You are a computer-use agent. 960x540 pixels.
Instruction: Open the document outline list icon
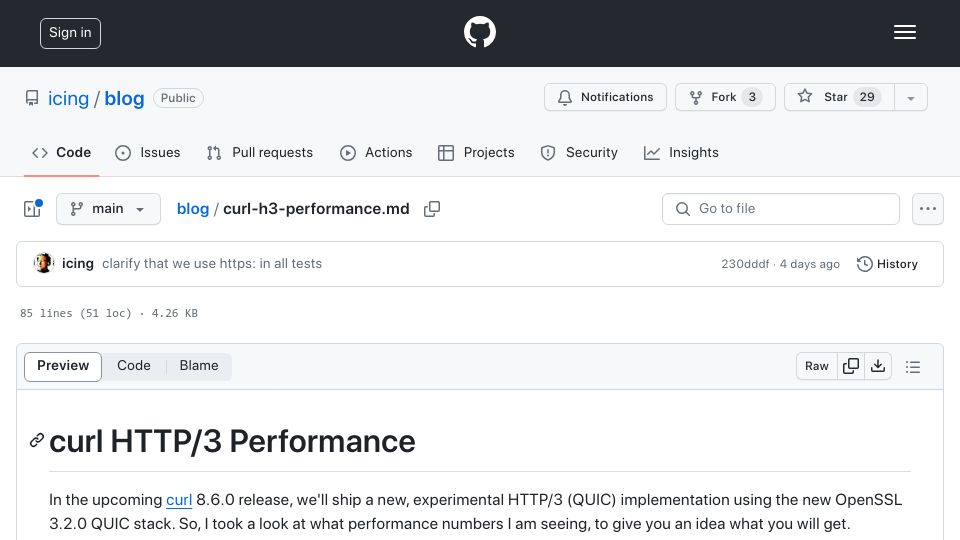(x=913, y=366)
